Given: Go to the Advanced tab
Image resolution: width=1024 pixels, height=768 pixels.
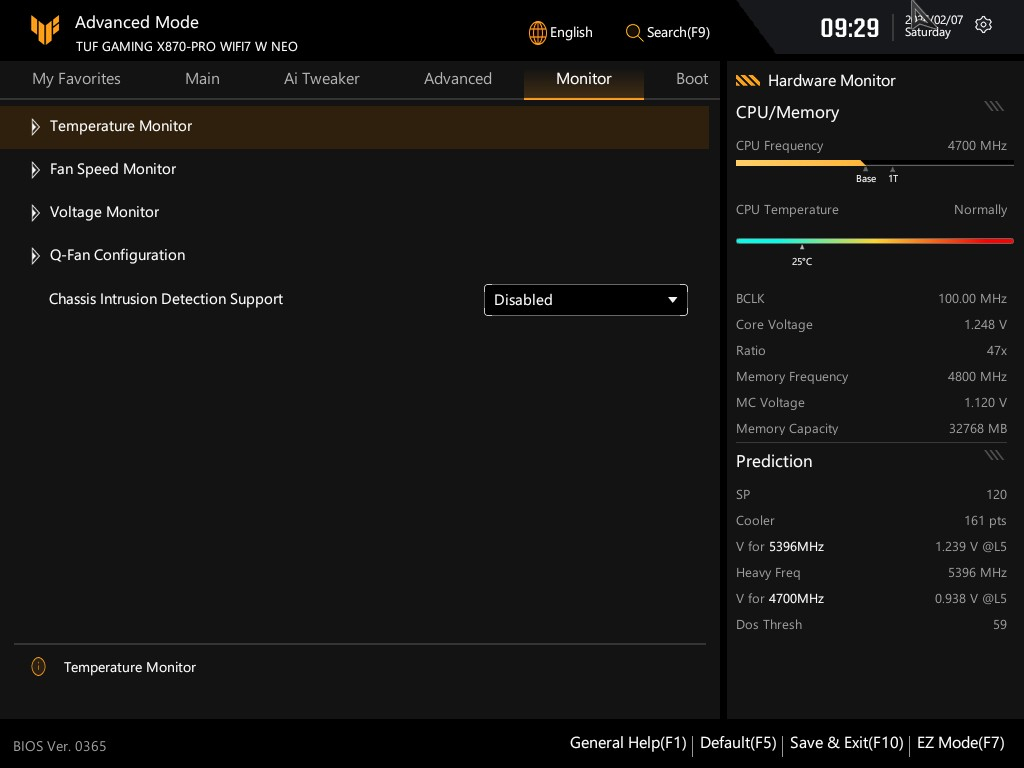Looking at the screenshot, I should point(457,79).
